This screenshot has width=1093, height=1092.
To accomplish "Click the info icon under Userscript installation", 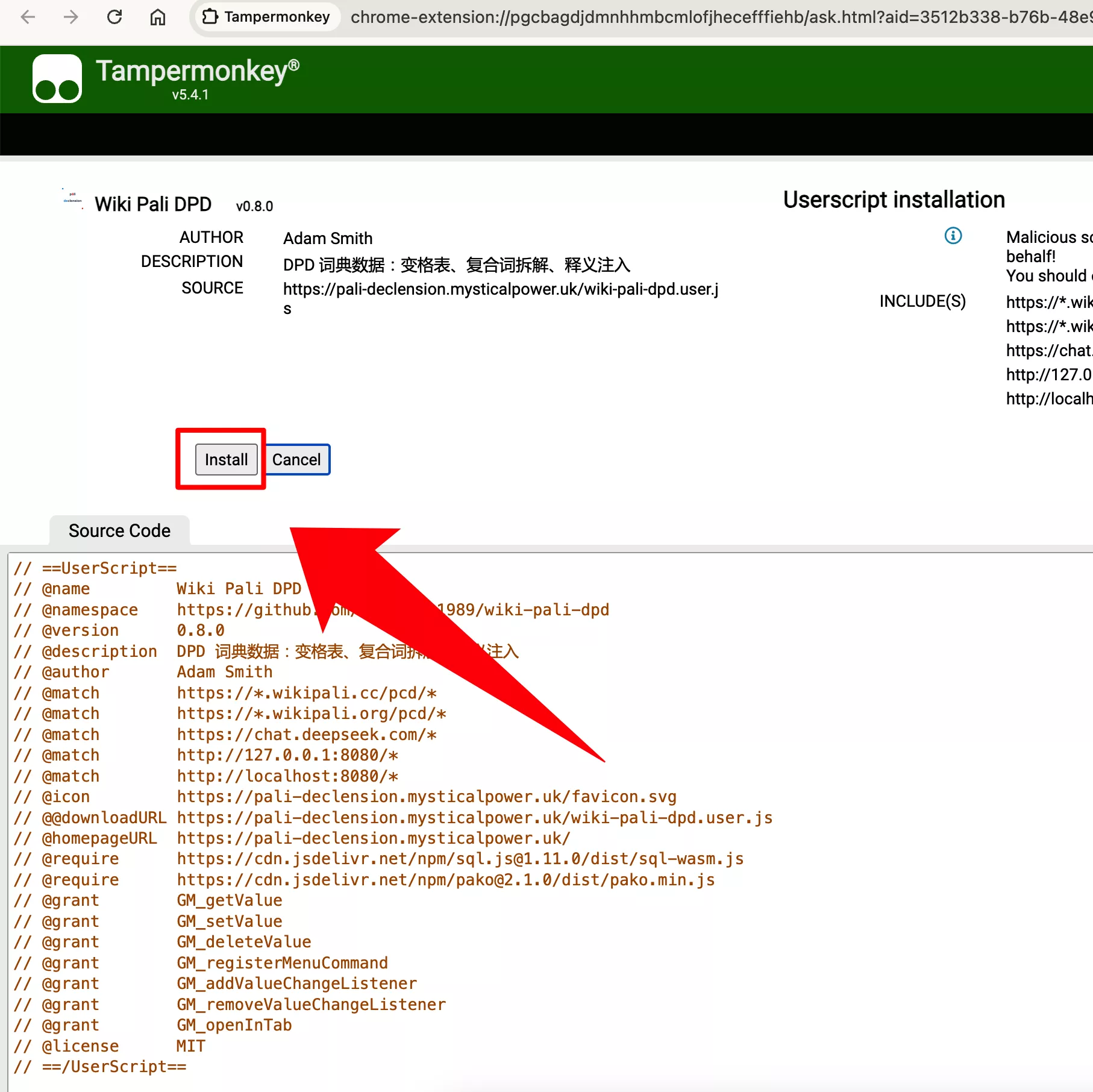I will (x=953, y=236).
